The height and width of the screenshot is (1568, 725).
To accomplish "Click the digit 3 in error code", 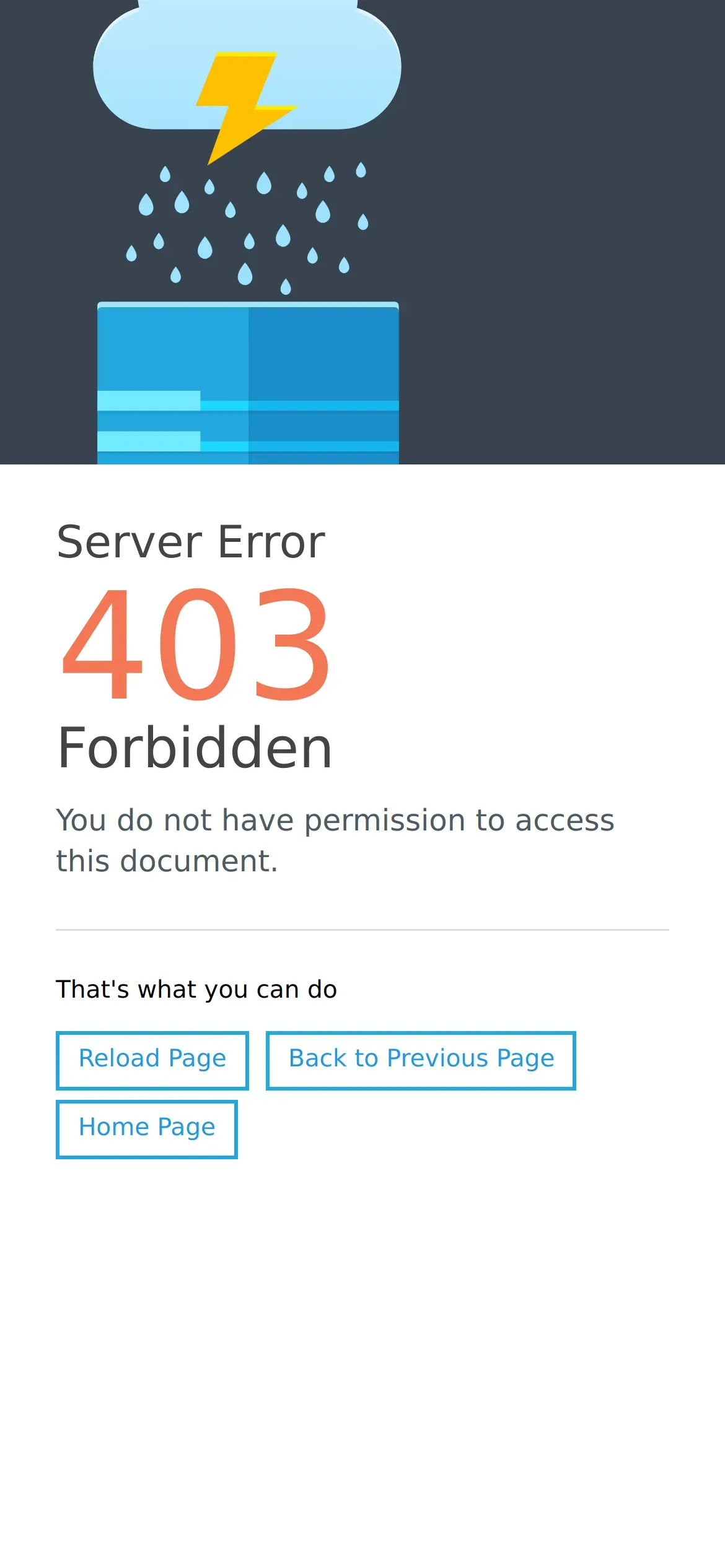I will [x=291, y=644].
